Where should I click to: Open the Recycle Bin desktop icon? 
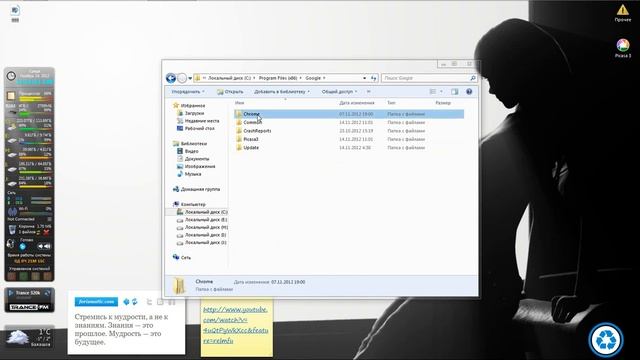pyautogui.click(x=606, y=340)
